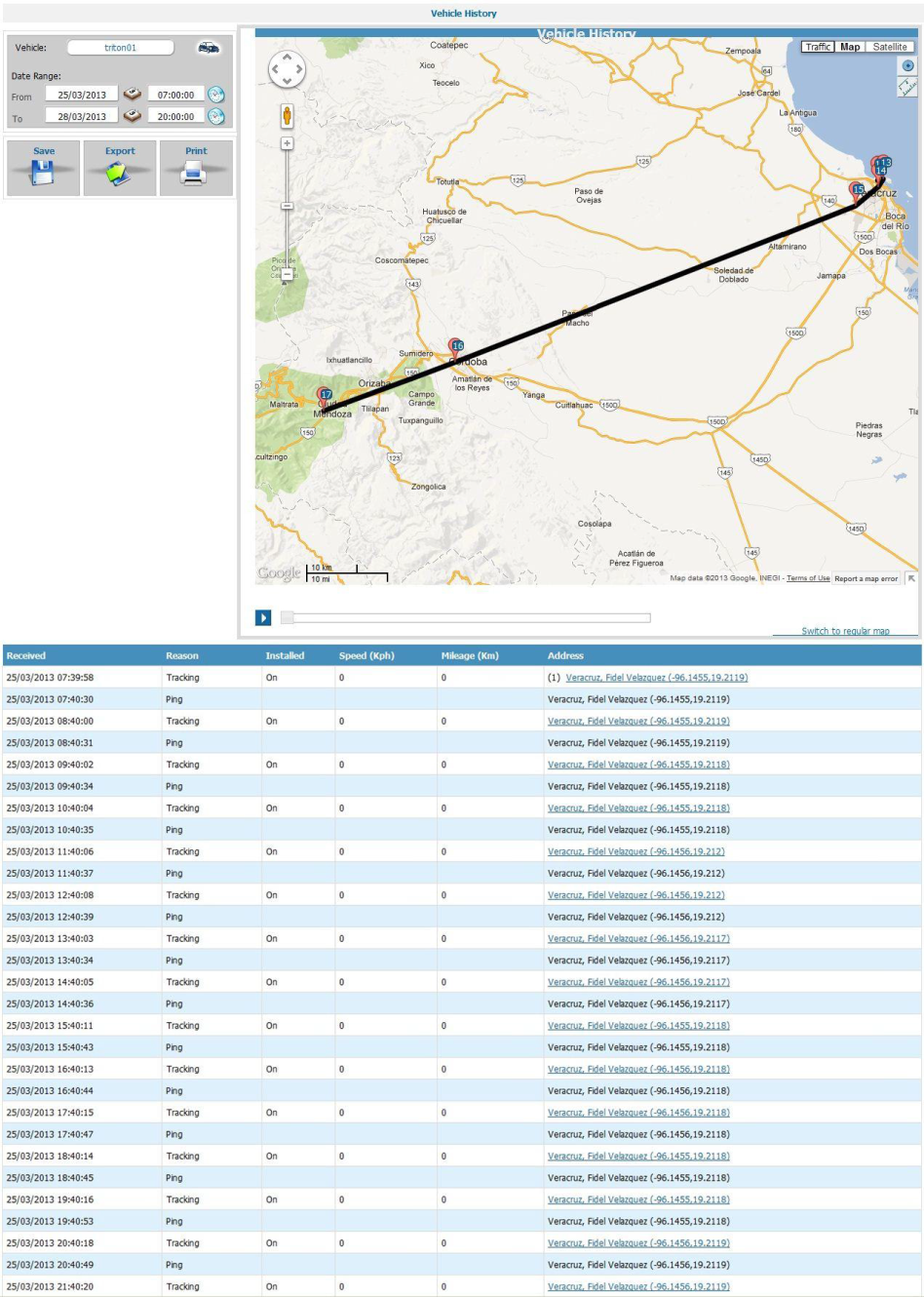Pan the map up with arrow control
This screenshot has height=1297, width=924.
click(x=287, y=58)
